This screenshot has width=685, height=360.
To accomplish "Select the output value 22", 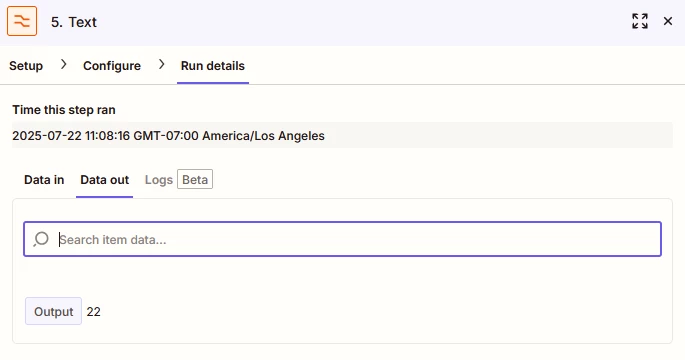I will [x=93, y=312].
